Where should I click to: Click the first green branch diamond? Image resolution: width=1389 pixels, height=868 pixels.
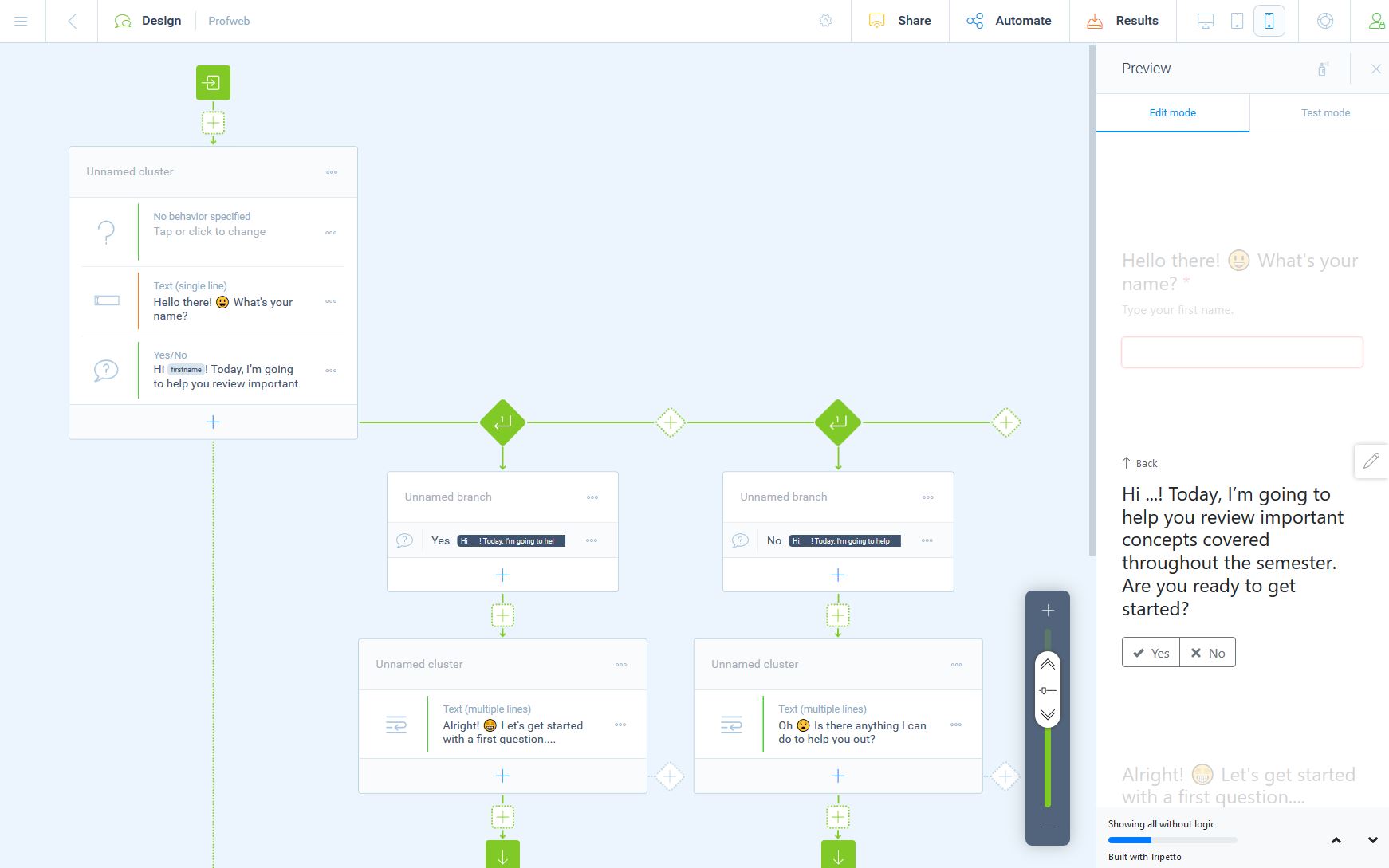tap(502, 422)
